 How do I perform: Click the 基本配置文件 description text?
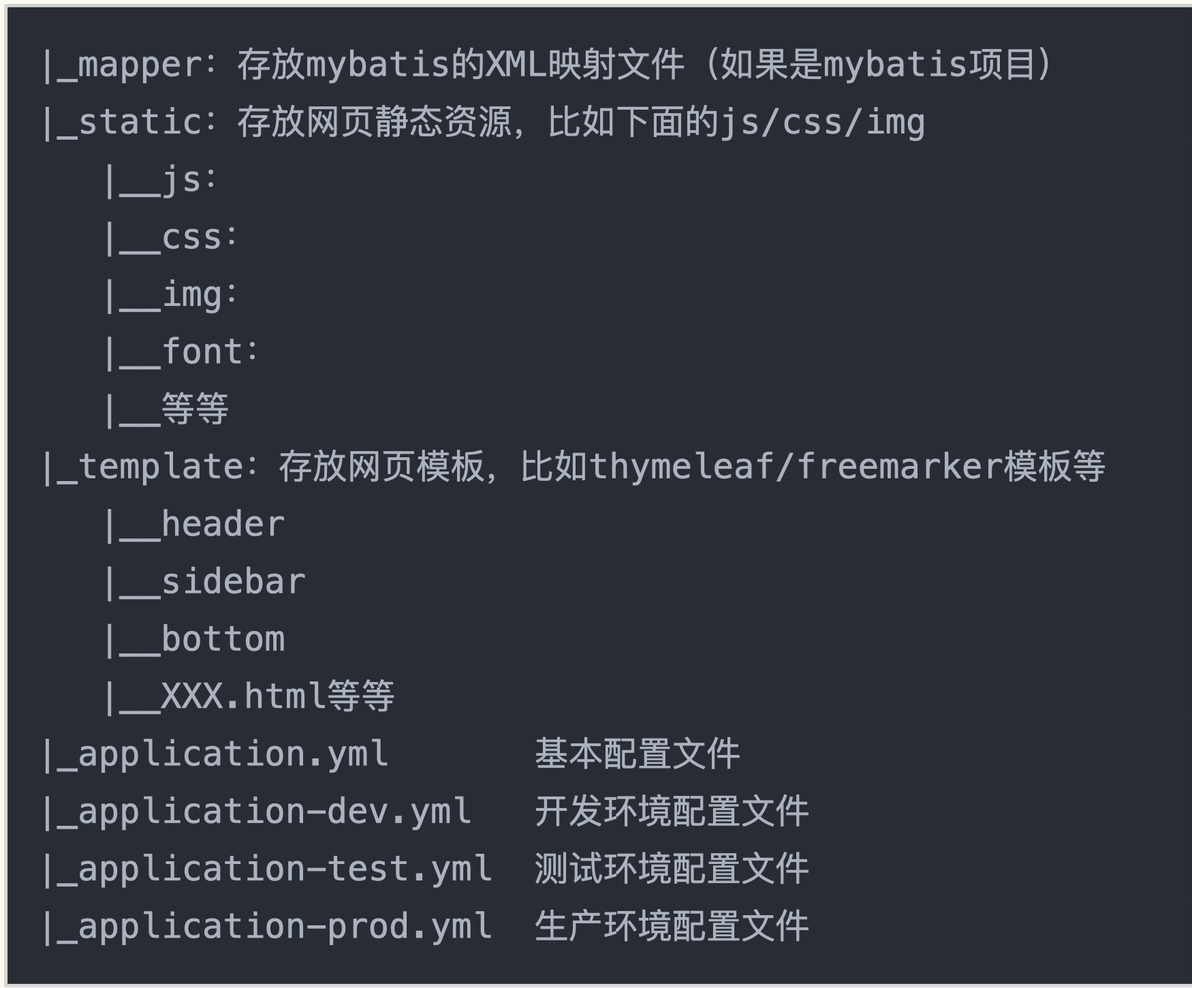(637, 754)
